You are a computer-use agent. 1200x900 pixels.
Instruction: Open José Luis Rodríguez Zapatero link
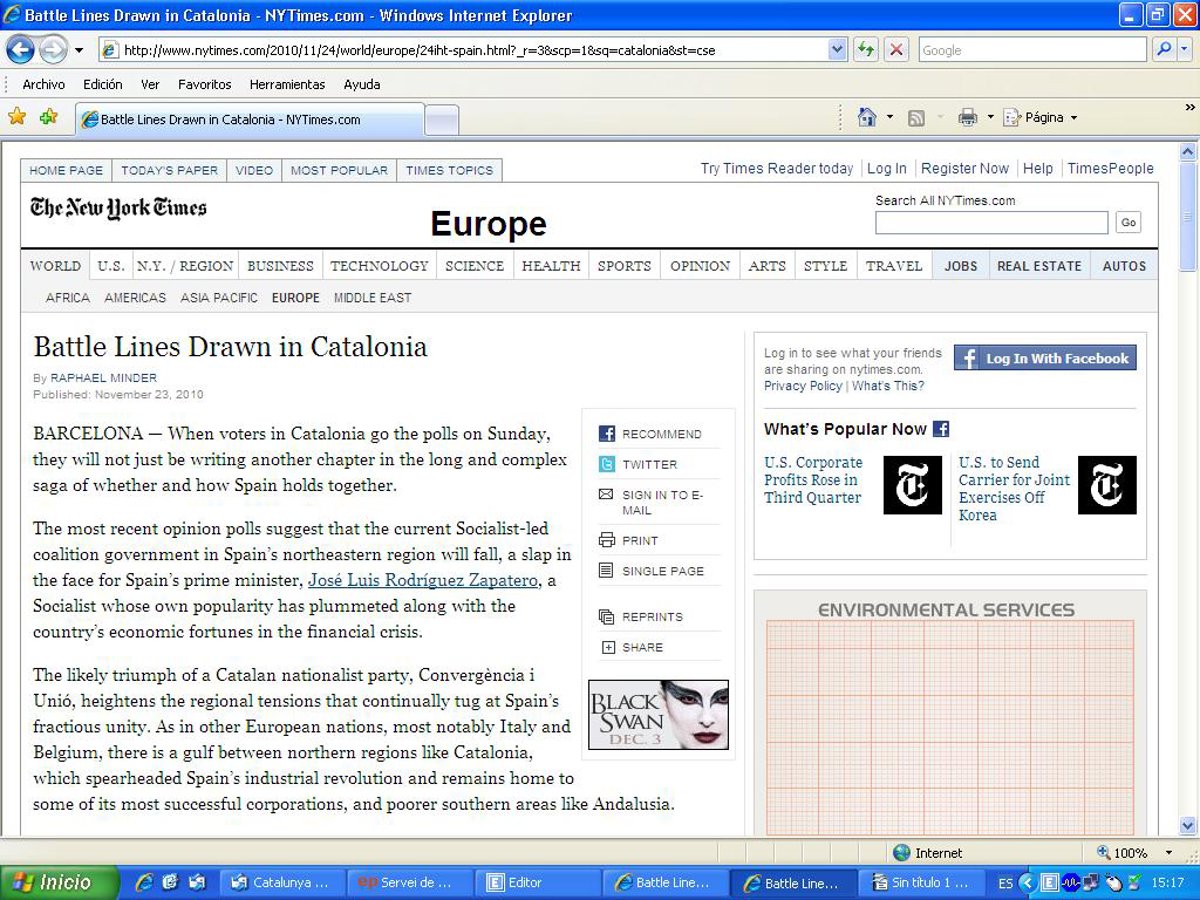423,580
